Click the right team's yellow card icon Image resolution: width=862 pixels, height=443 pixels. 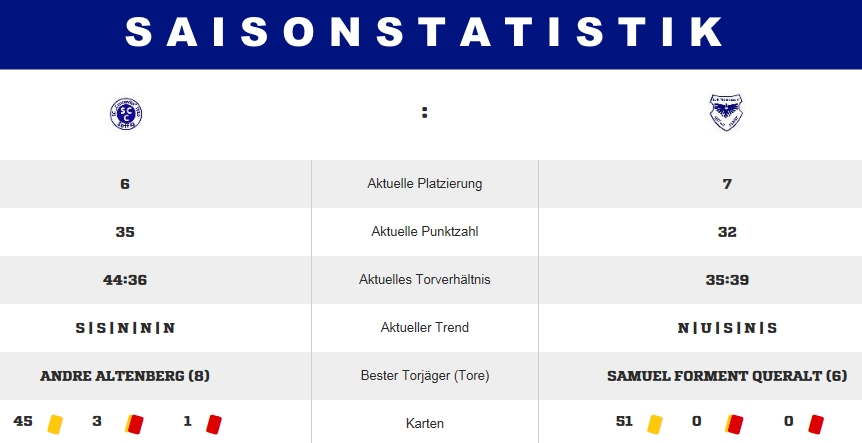[655, 423]
